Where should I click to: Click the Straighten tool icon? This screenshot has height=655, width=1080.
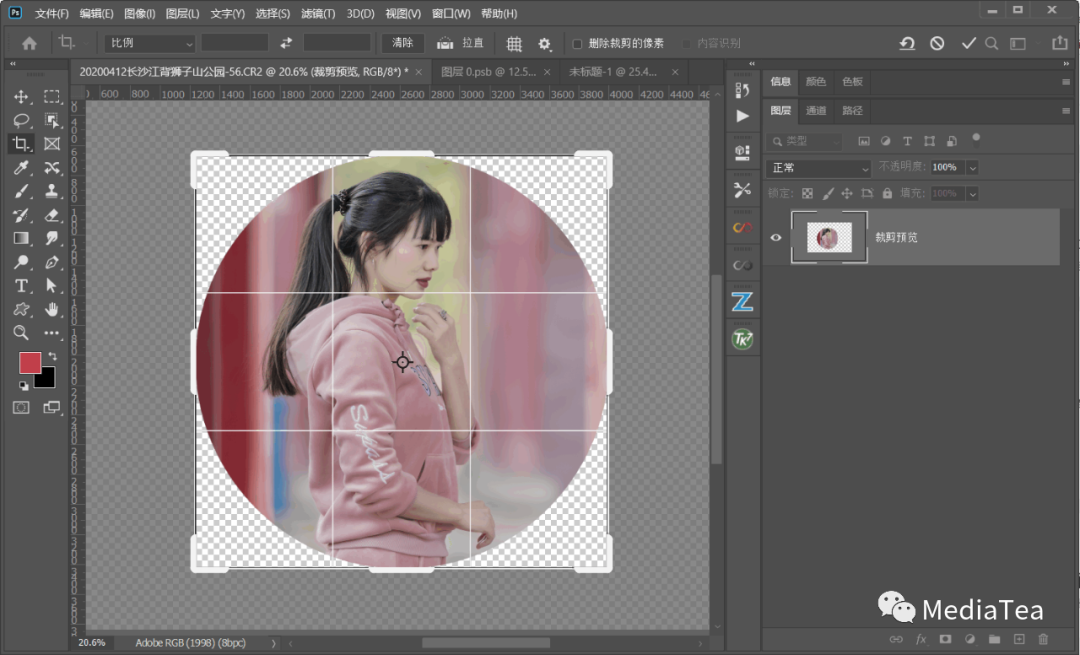[445, 43]
